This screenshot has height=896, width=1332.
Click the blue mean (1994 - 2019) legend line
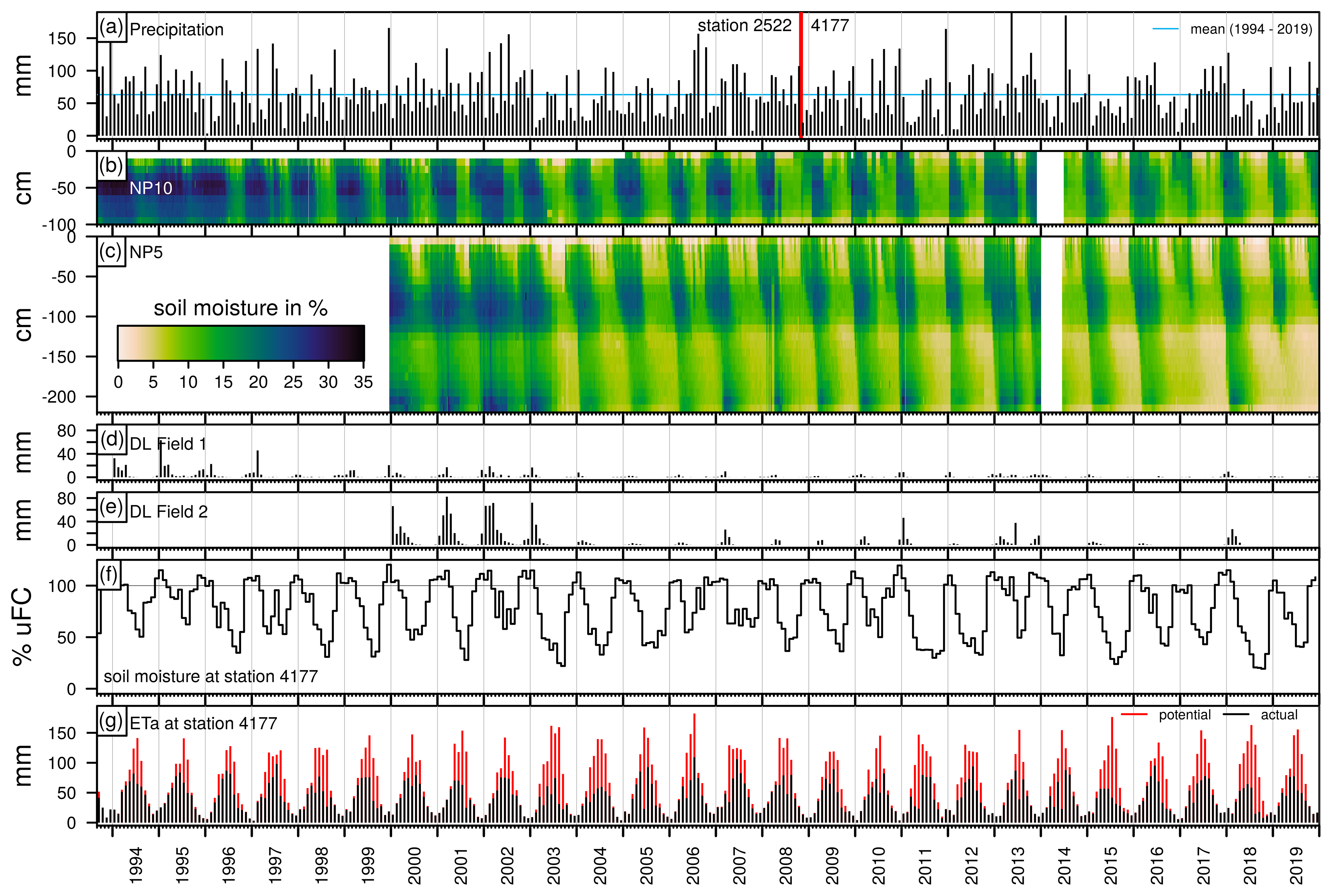click(x=1165, y=29)
